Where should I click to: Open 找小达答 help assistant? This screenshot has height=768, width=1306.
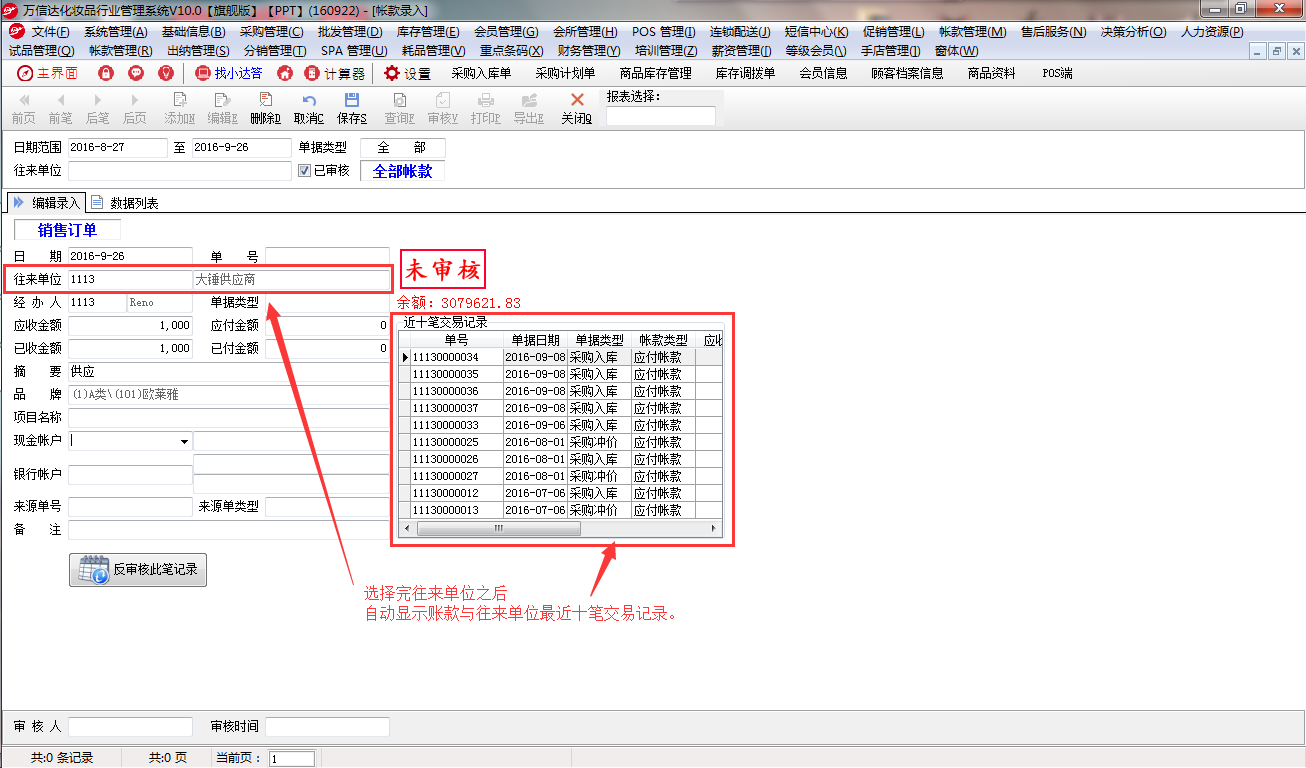[228, 73]
